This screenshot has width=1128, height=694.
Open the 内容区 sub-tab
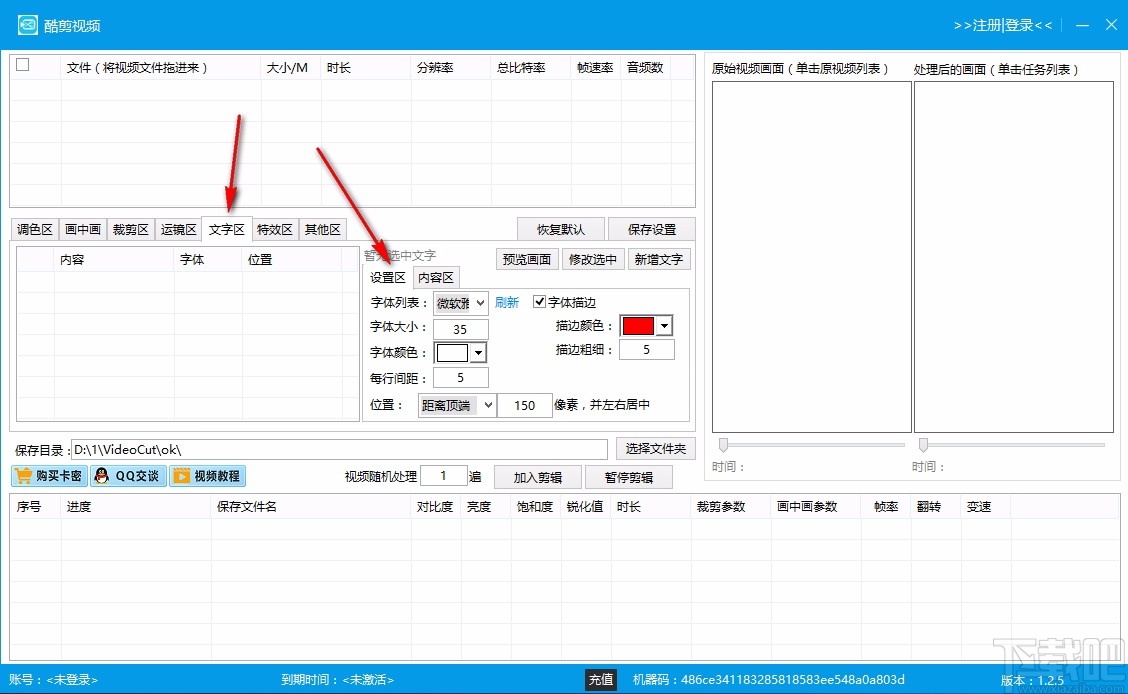pyautogui.click(x=436, y=278)
